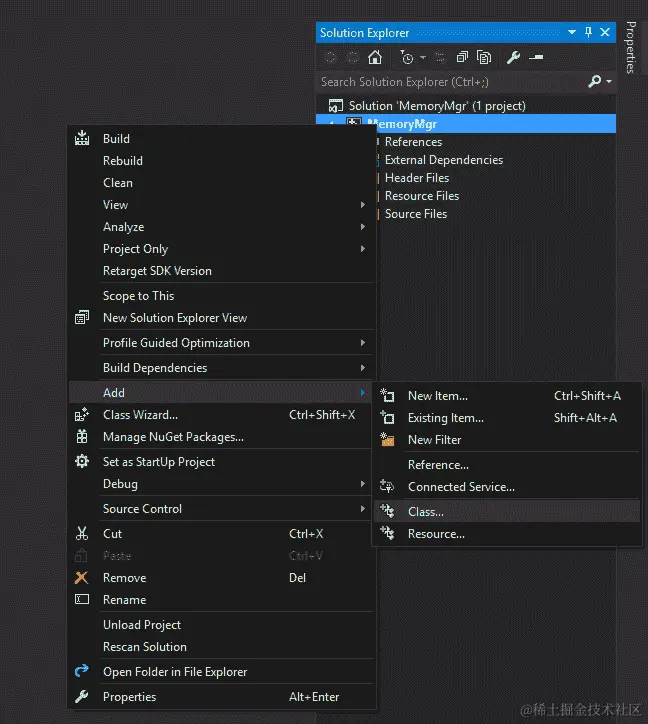Expand the Source Control submenu arrow
Viewport: 648px width, 724px height.
point(363,508)
